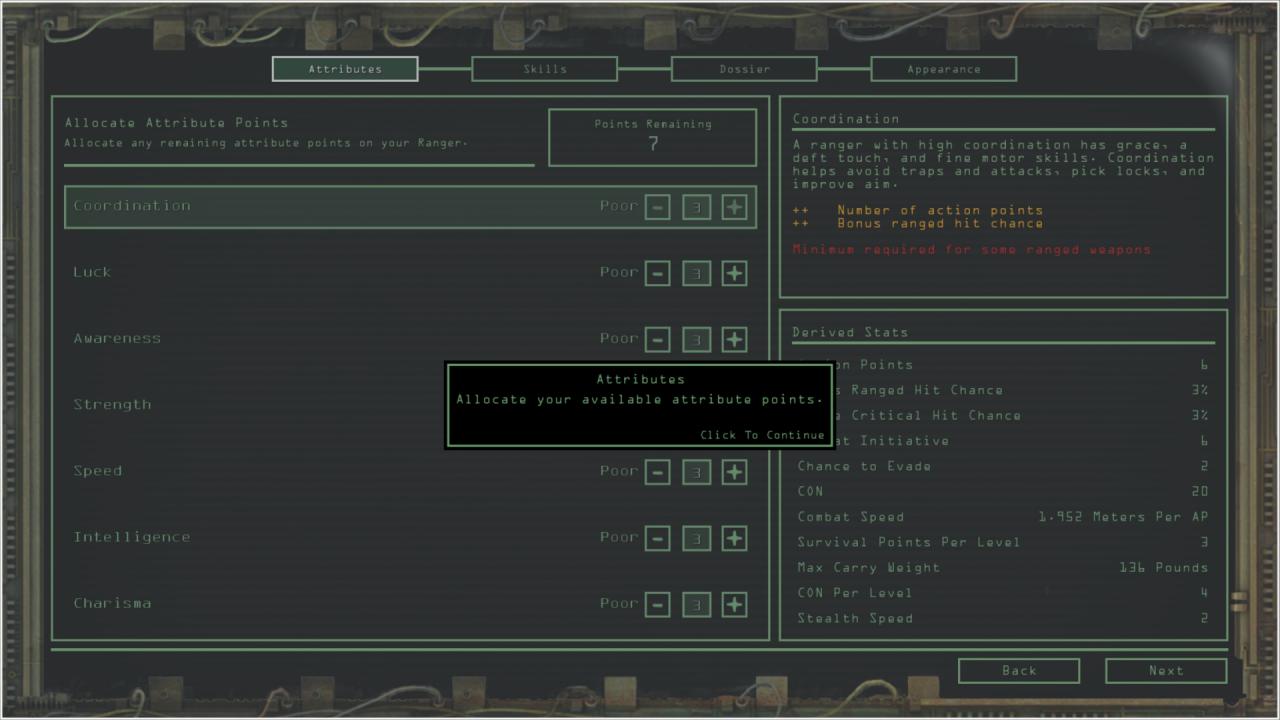This screenshot has height=720, width=1280.
Task: Click the Stealth Speed stat
Action: click(x=1002, y=618)
